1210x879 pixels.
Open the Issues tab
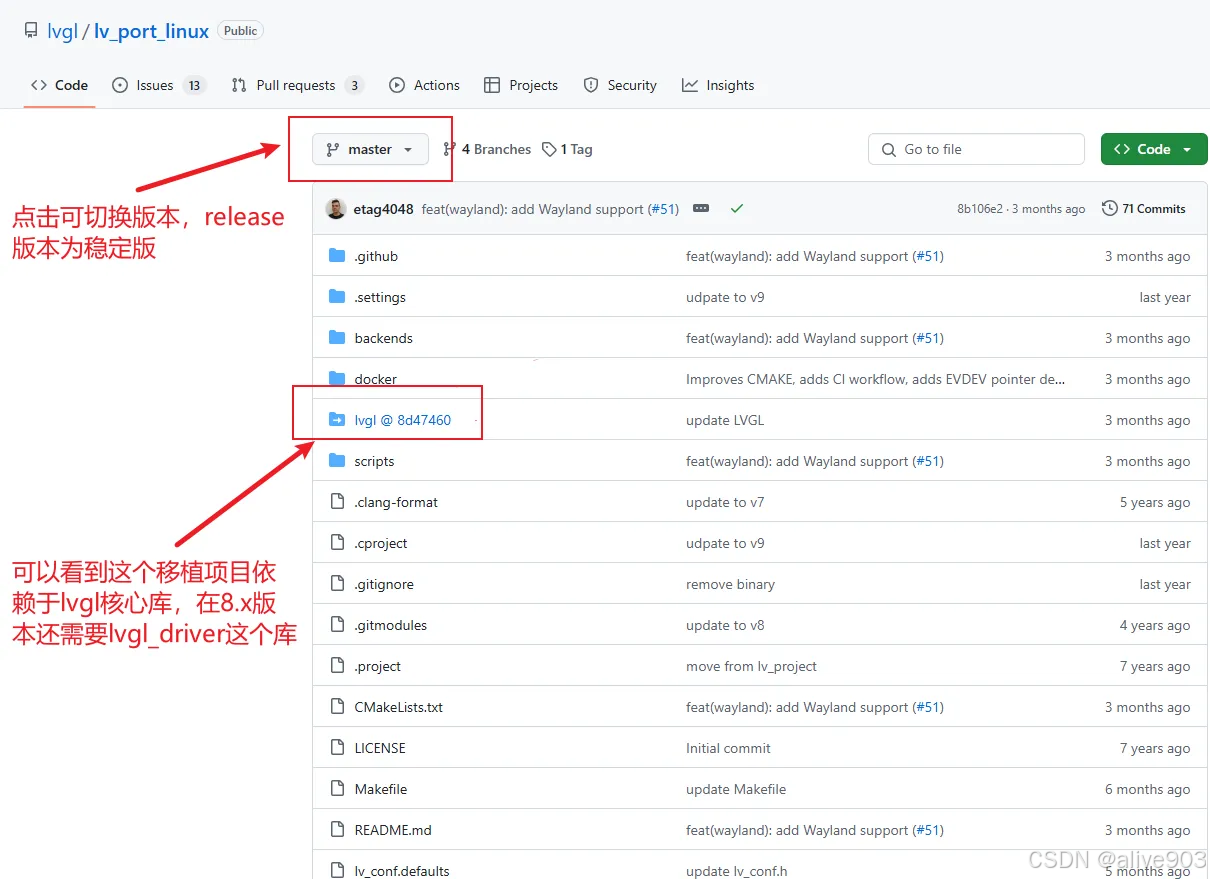click(x=158, y=85)
